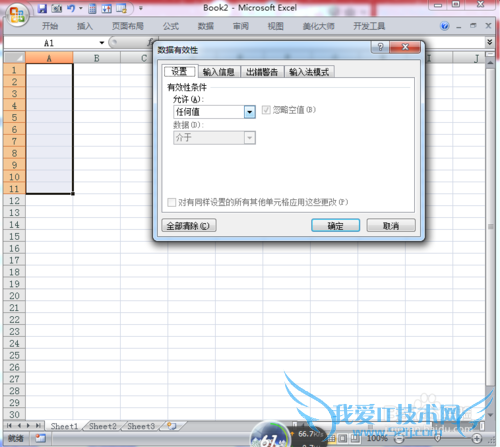Screen dimensions: 500x447
Task: Open the 审阅 ribbon tab
Action: point(241,26)
